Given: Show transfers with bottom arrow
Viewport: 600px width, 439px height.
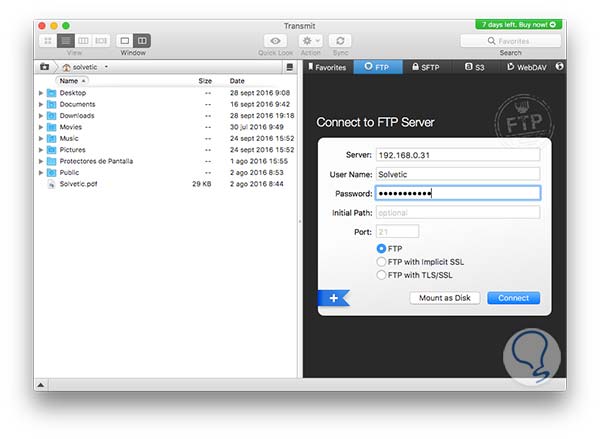Looking at the screenshot, I should (41, 385).
